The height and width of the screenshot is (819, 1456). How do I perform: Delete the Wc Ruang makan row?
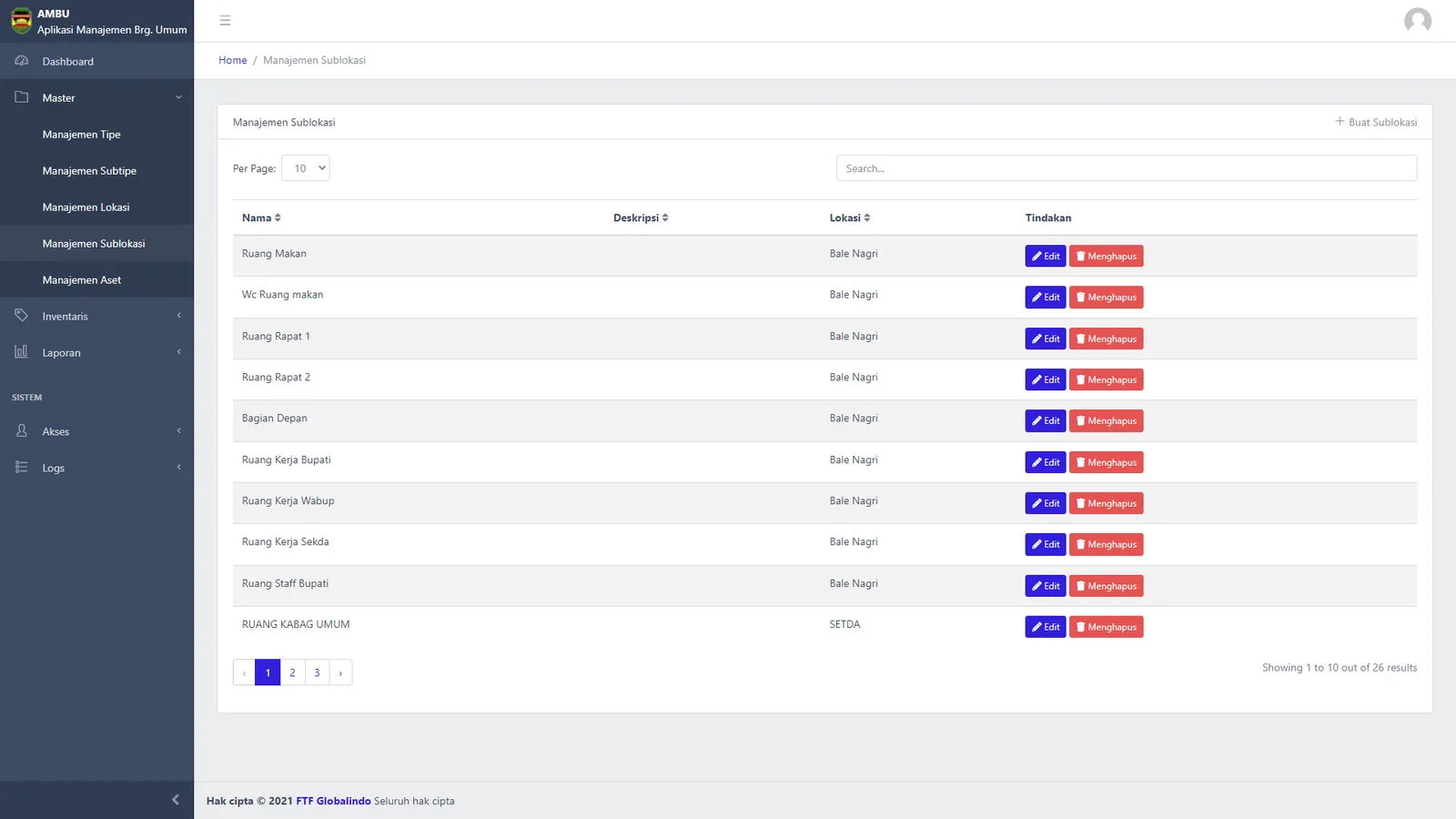(x=1107, y=297)
